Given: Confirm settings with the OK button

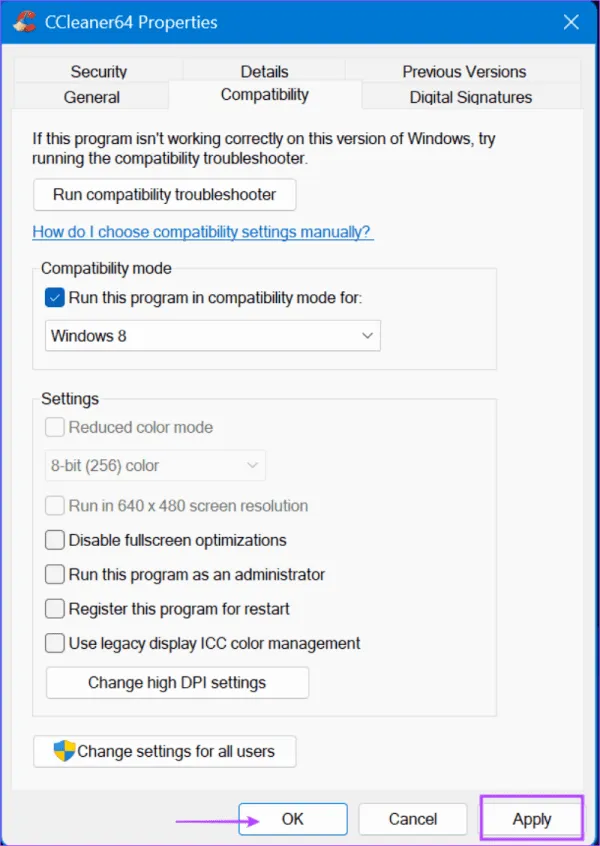Looking at the screenshot, I should 292,818.
